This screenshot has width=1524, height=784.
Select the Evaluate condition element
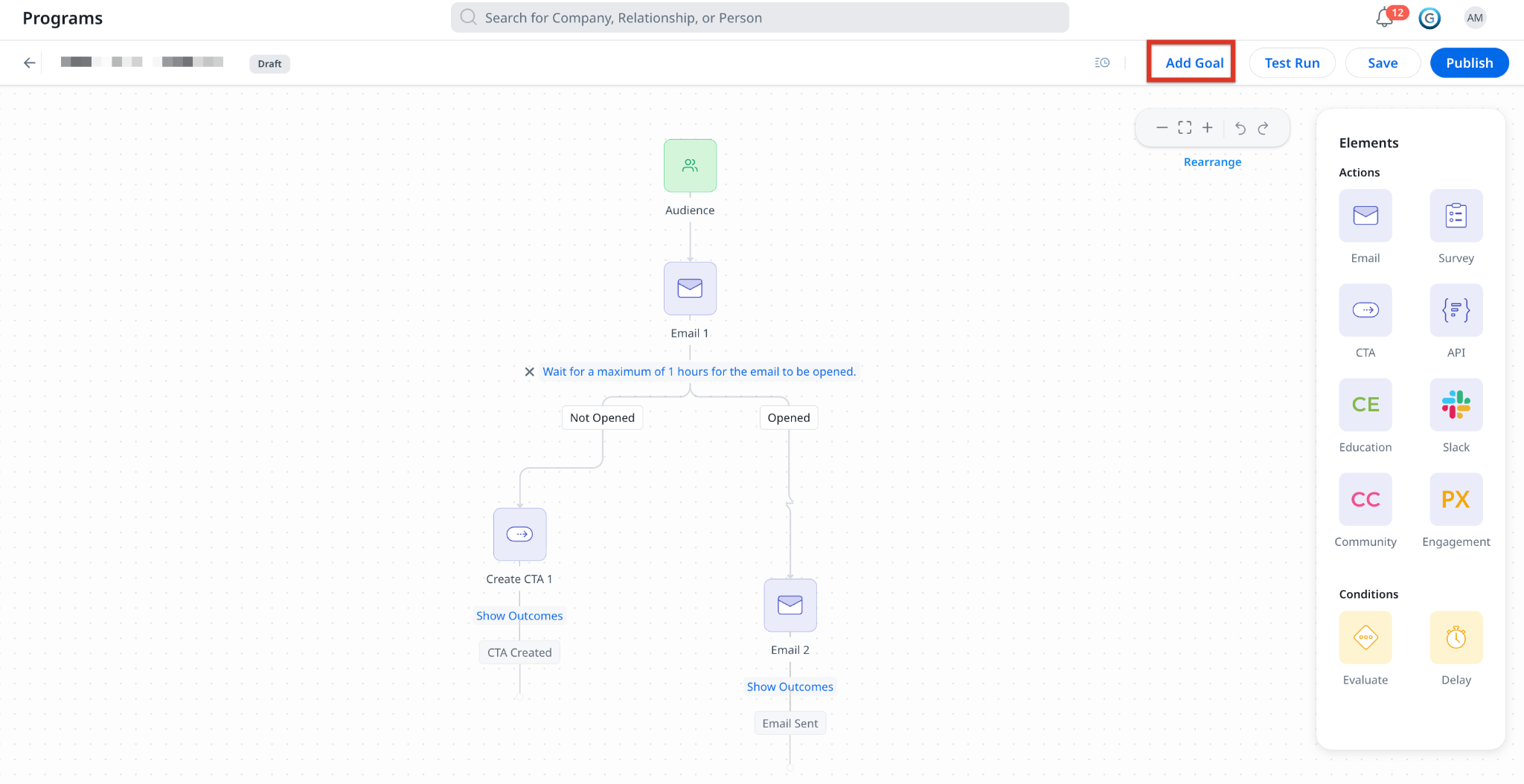coord(1365,637)
